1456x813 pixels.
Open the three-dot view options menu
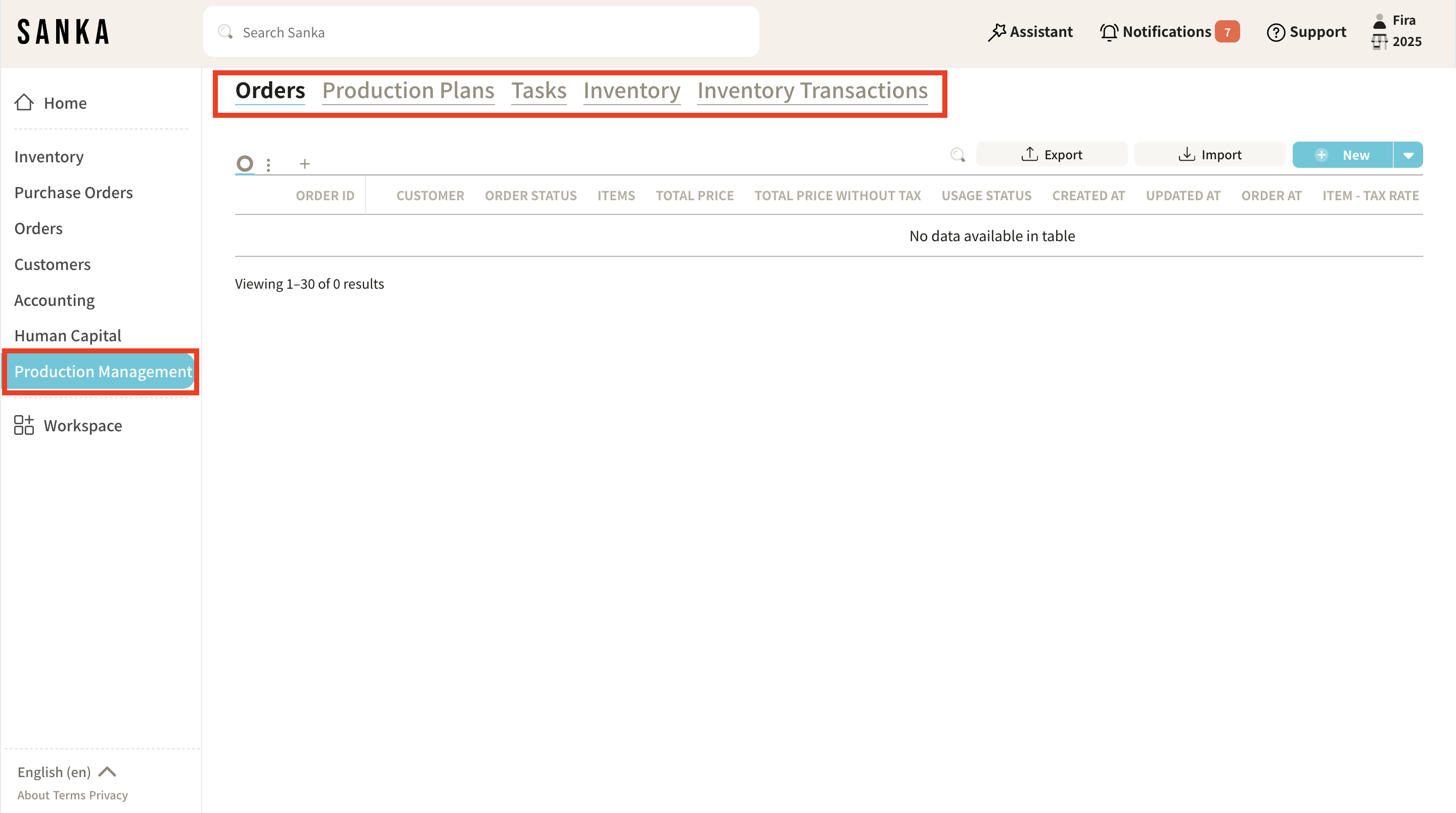[x=268, y=164]
